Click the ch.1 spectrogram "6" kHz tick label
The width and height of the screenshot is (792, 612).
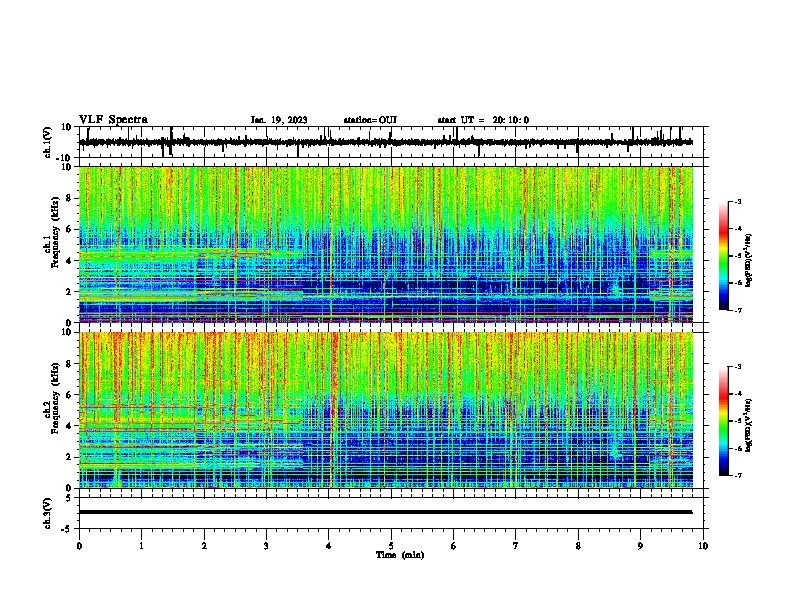pos(69,229)
